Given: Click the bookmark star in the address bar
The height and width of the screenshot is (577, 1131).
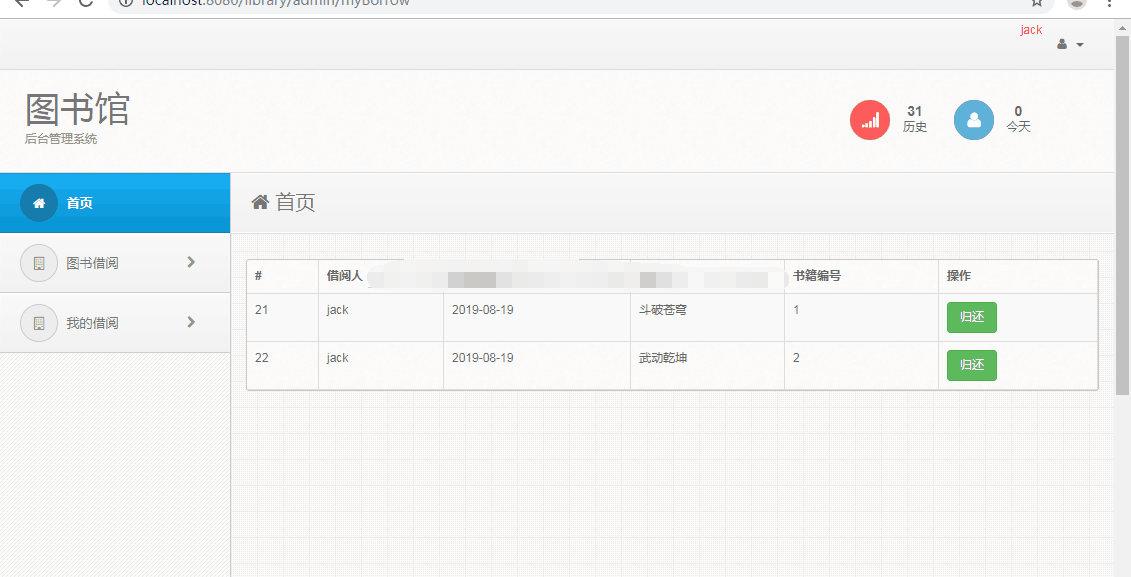Looking at the screenshot, I should point(1036,5).
